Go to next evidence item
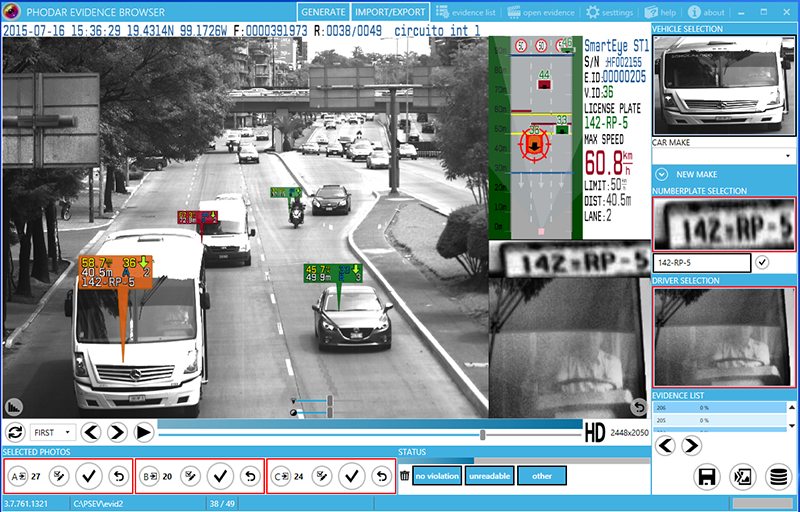 (691, 446)
